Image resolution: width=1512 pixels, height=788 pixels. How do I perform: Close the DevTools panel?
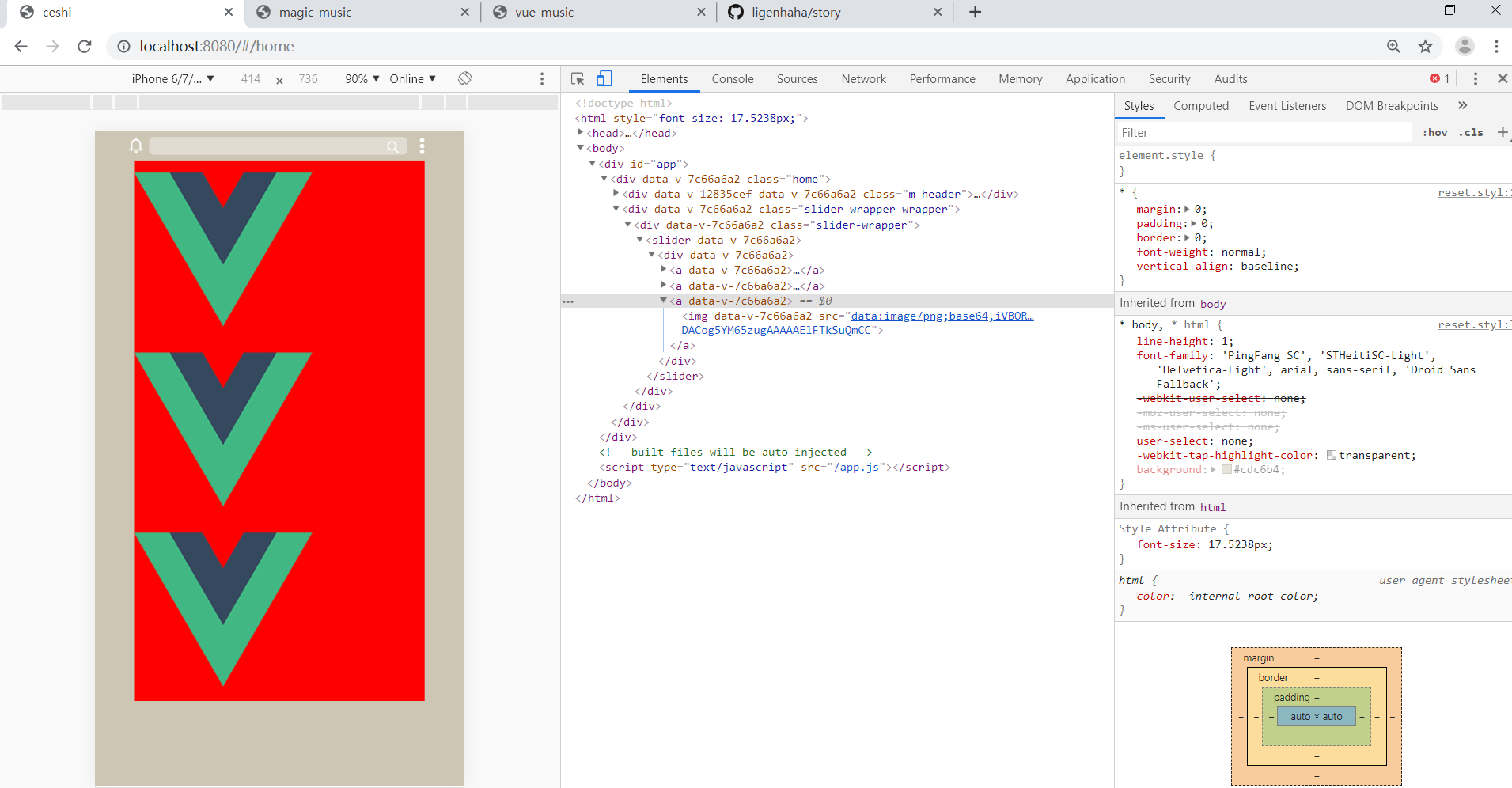pyautogui.click(x=1502, y=78)
